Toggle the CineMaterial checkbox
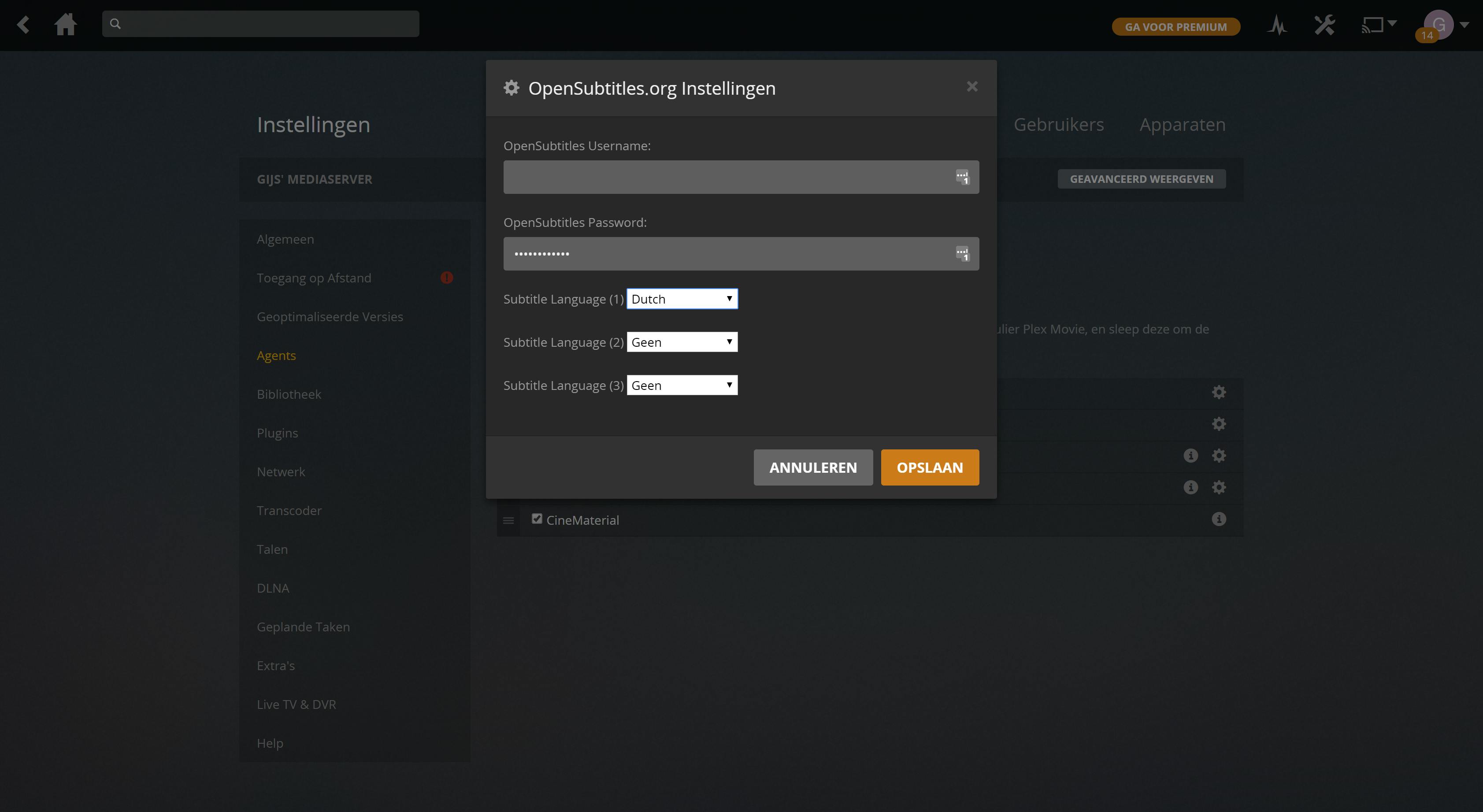1483x812 pixels. coord(537,519)
